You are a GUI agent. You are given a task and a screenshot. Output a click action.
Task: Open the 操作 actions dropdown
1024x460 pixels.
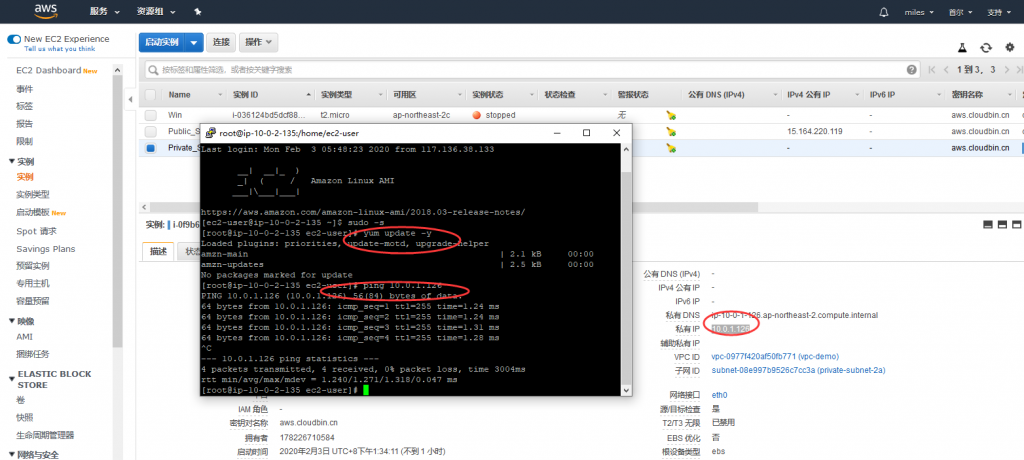click(x=260, y=42)
